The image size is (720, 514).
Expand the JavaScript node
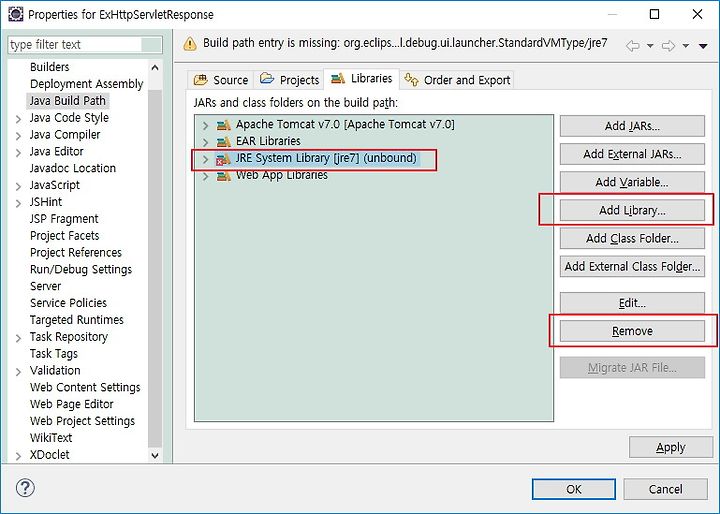(18, 186)
